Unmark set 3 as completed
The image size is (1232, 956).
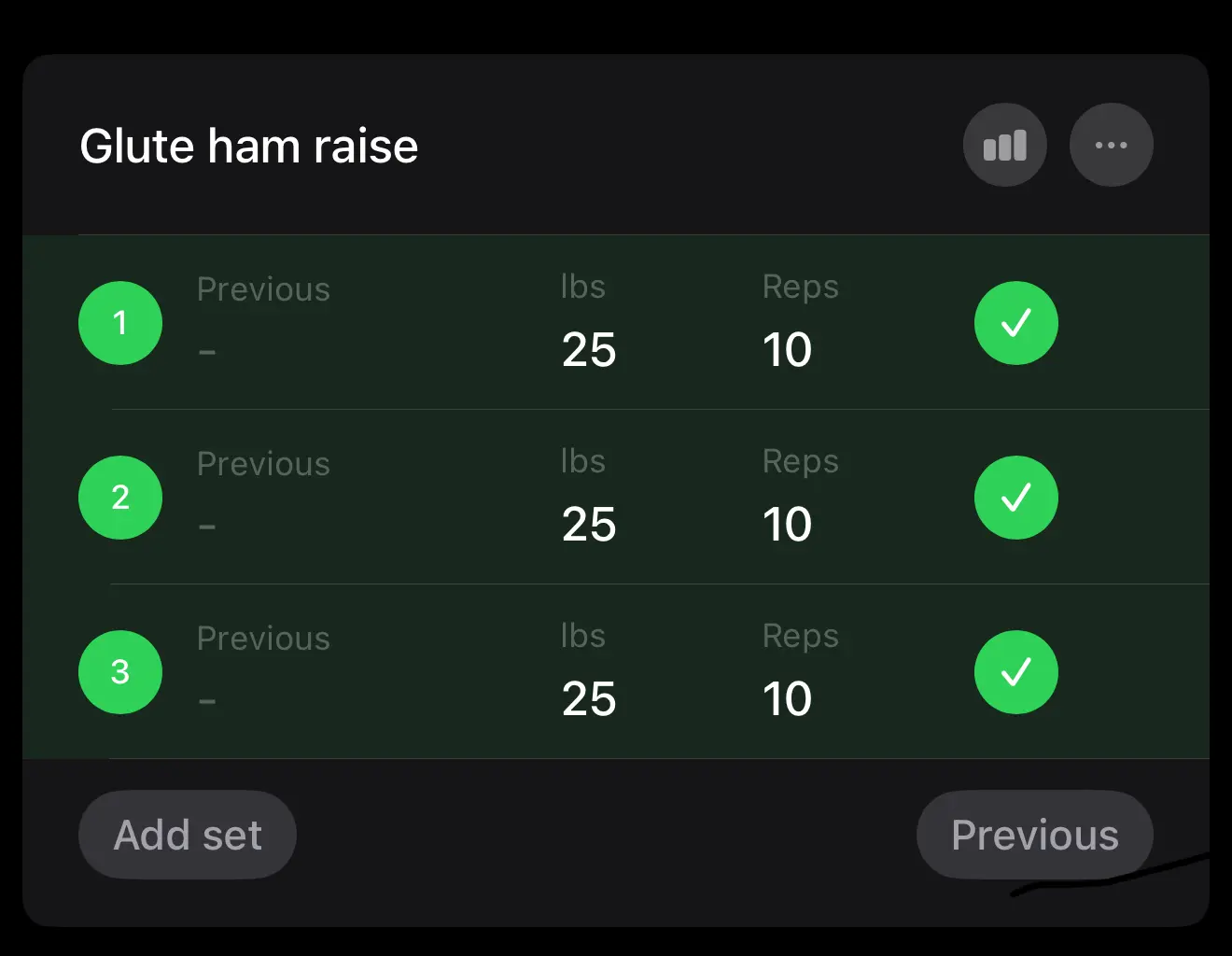(1015, 672)
